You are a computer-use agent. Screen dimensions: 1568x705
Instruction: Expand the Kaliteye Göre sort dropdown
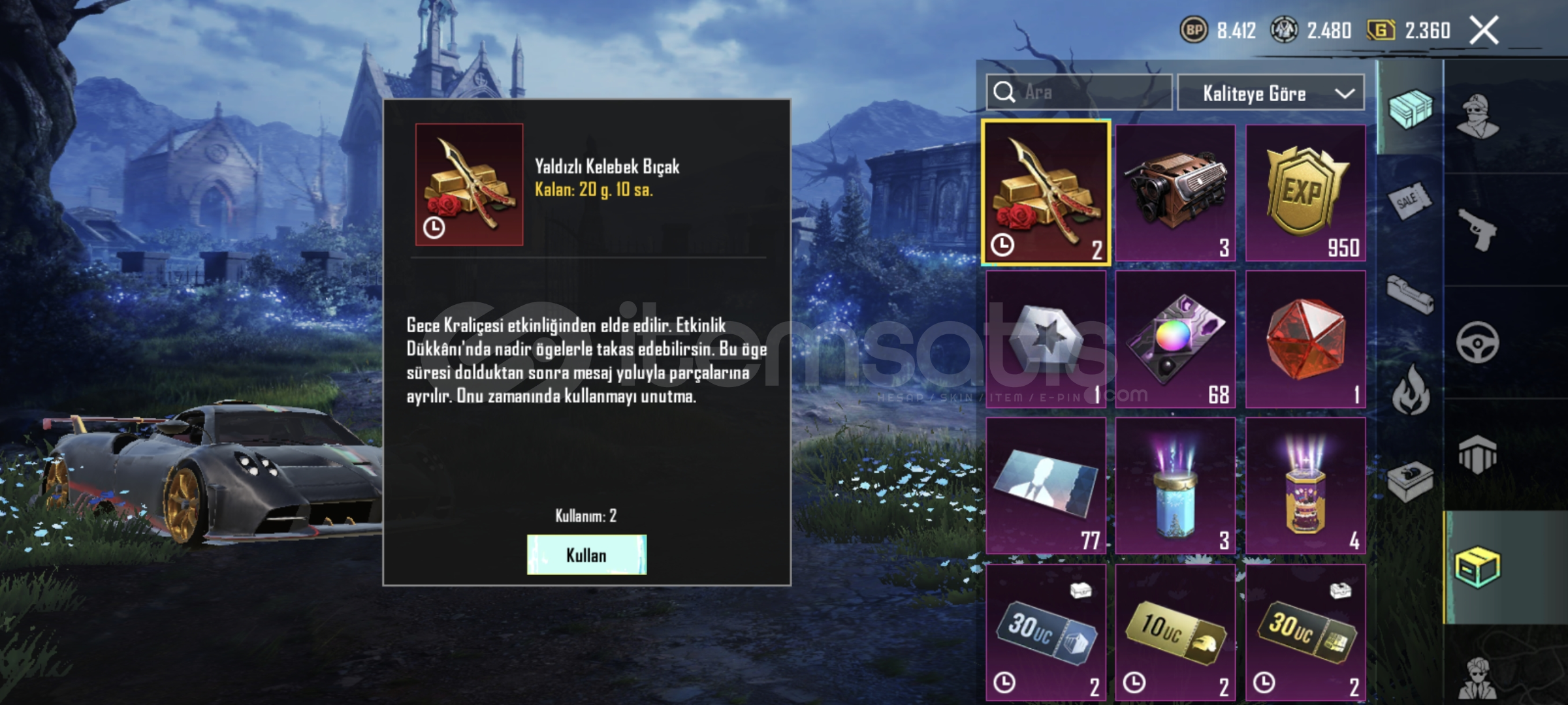click(x=1270, y=93)
